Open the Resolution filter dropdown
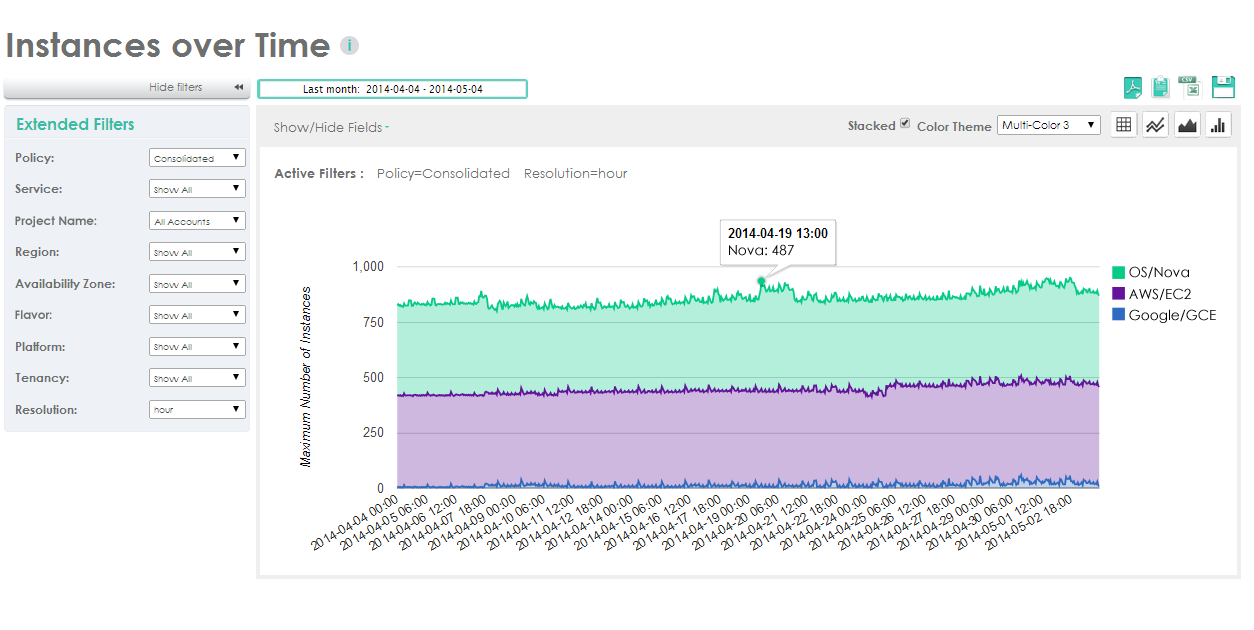Viewport: 1254px width, 630px height. tap(197, 410)
